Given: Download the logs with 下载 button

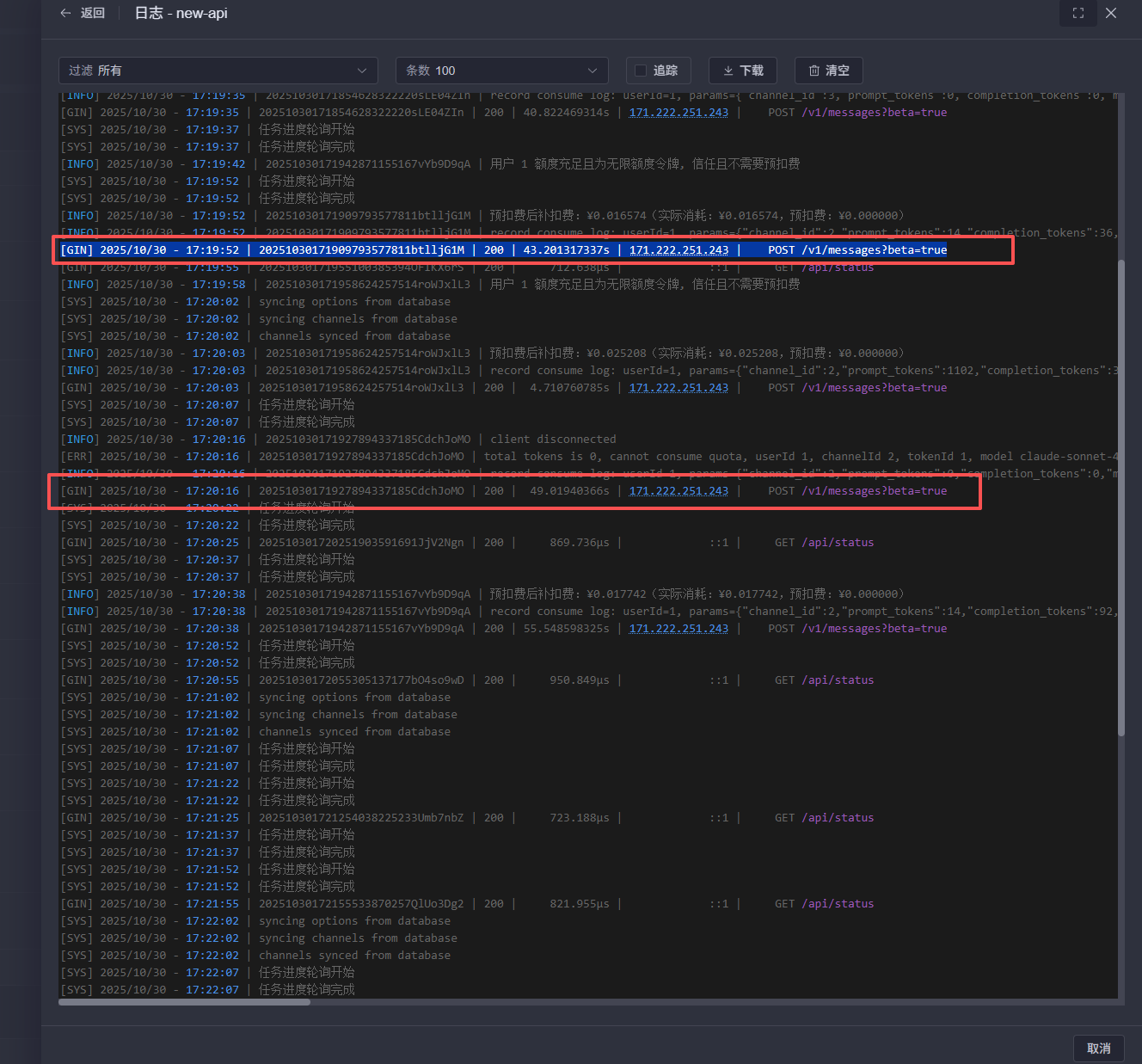Looking at the screenshot, I should click(x=743, y=71).
